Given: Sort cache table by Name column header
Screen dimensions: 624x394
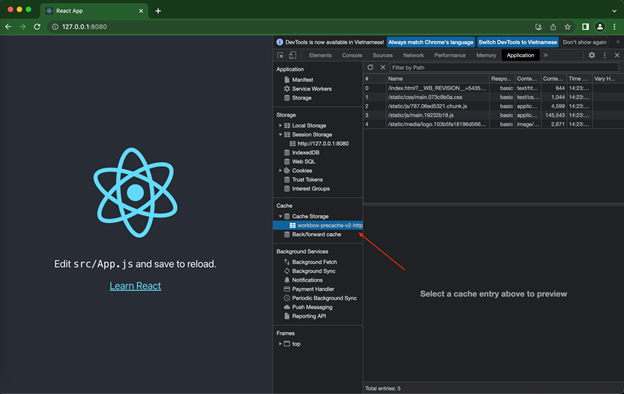Looking at the screenshot, I should (x=437, y=79).
